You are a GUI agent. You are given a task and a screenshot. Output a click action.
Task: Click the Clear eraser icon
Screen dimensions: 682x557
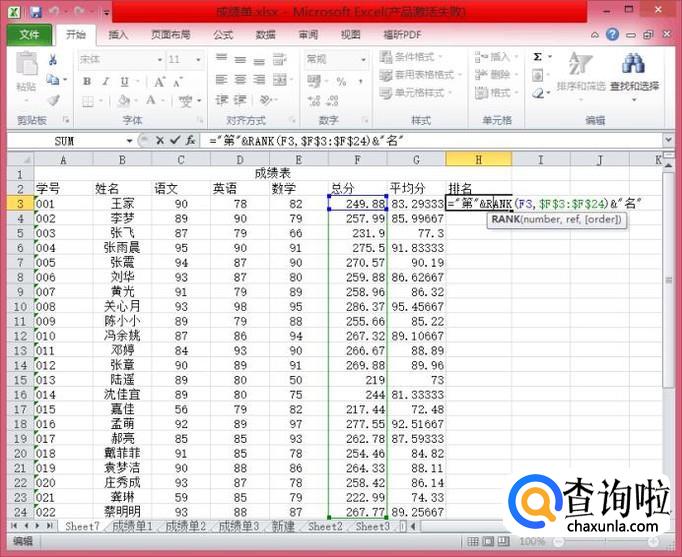point(538,93)
